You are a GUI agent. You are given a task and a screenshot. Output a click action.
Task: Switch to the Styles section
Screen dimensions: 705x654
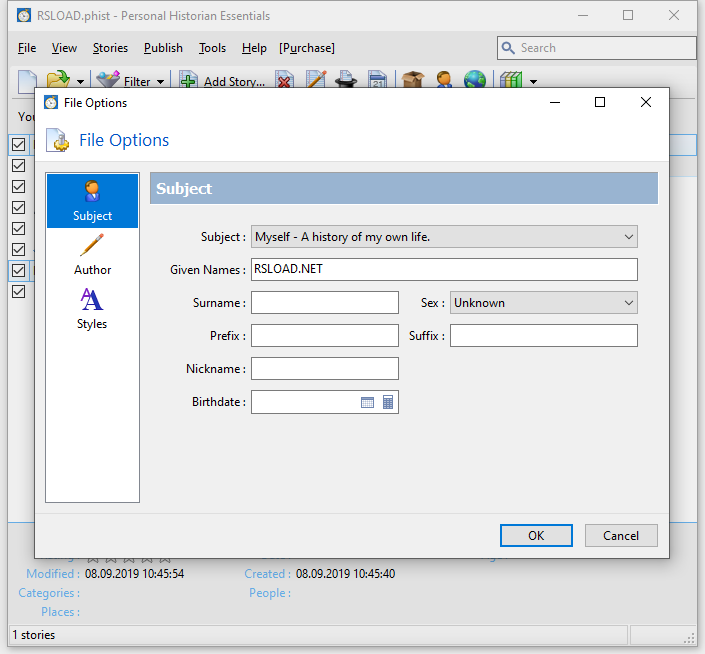92,309
